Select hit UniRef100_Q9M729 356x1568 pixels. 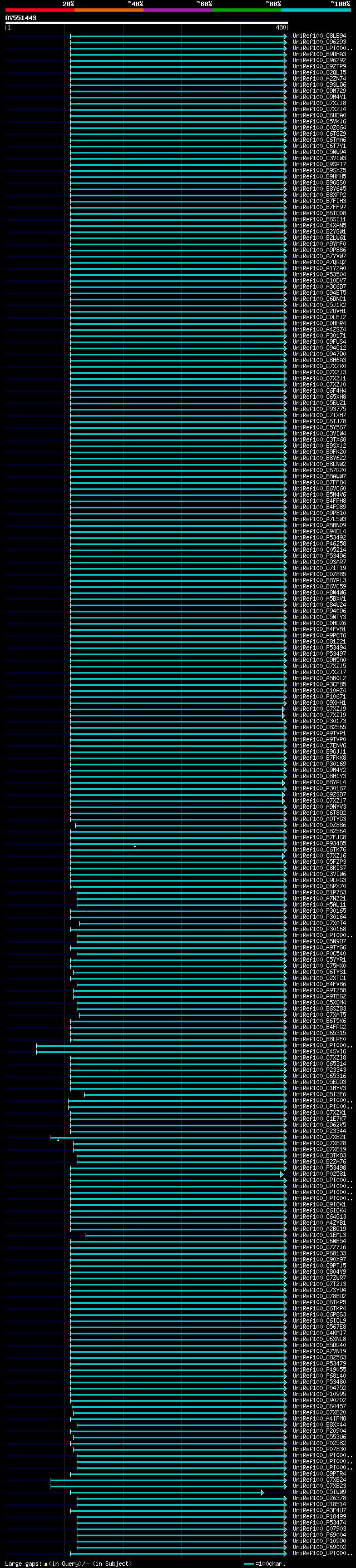pos(319,91)
